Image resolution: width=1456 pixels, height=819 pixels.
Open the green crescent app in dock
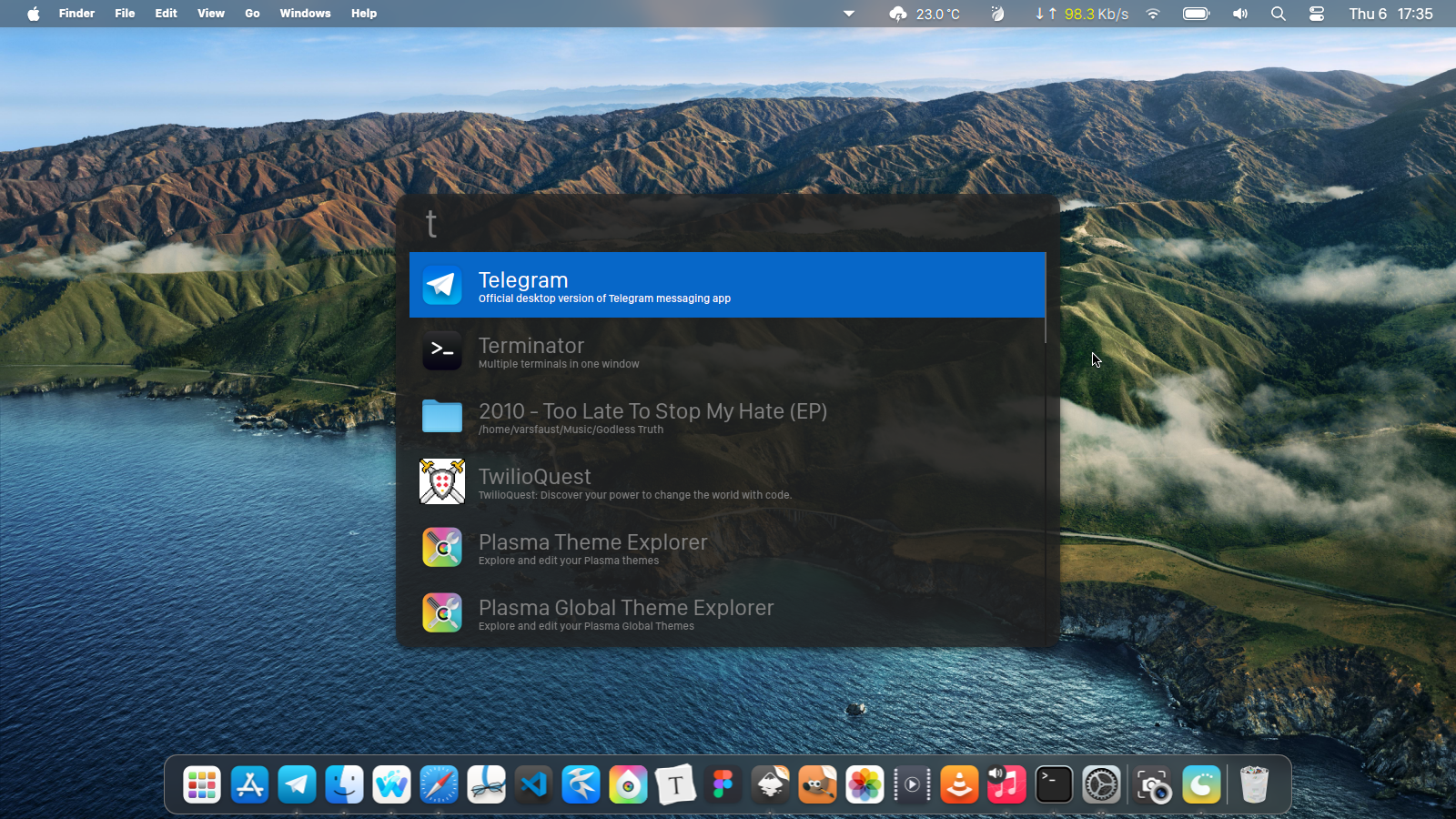point(1201,784)
